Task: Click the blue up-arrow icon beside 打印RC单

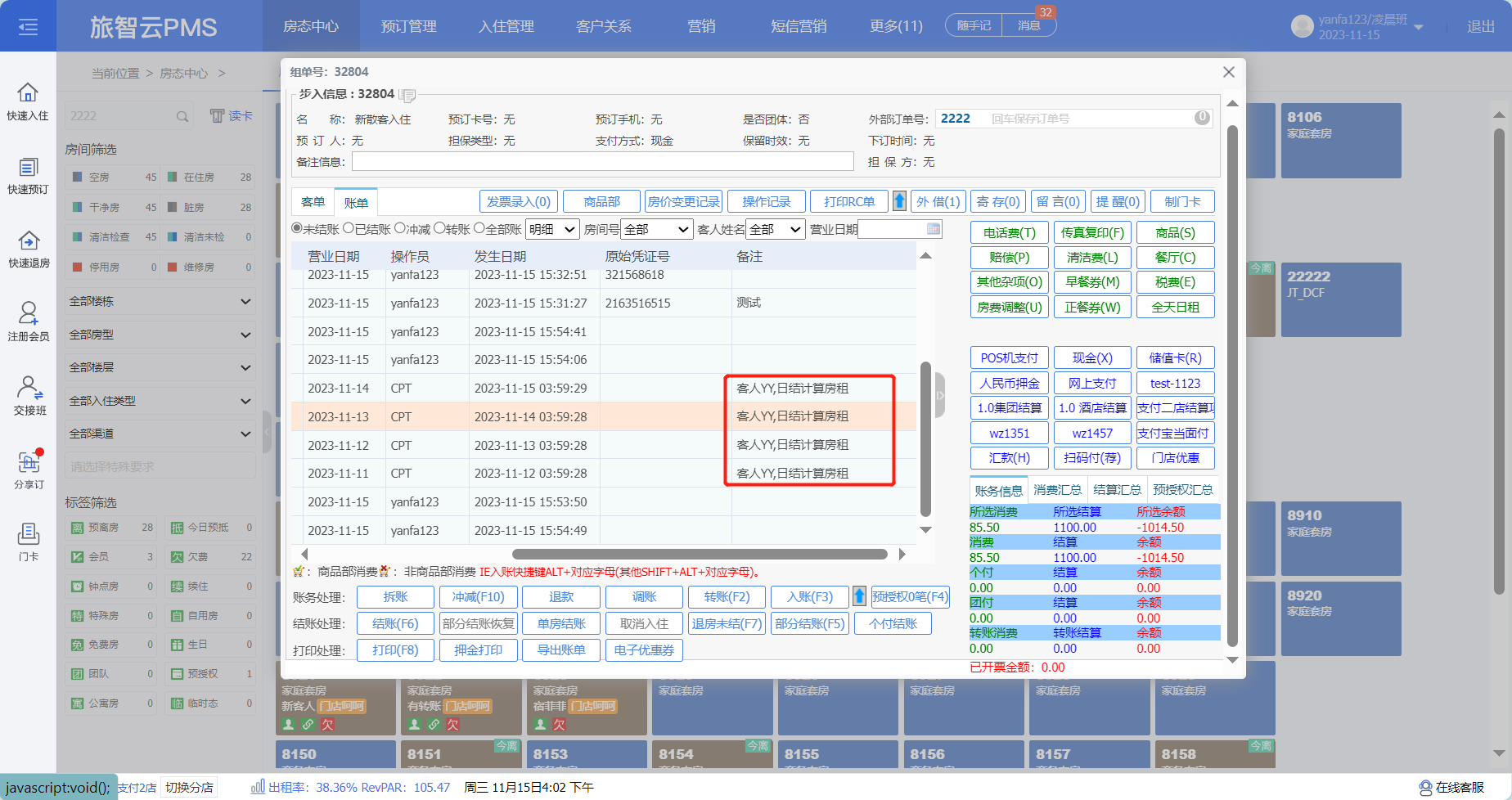Action: (899, 201)
